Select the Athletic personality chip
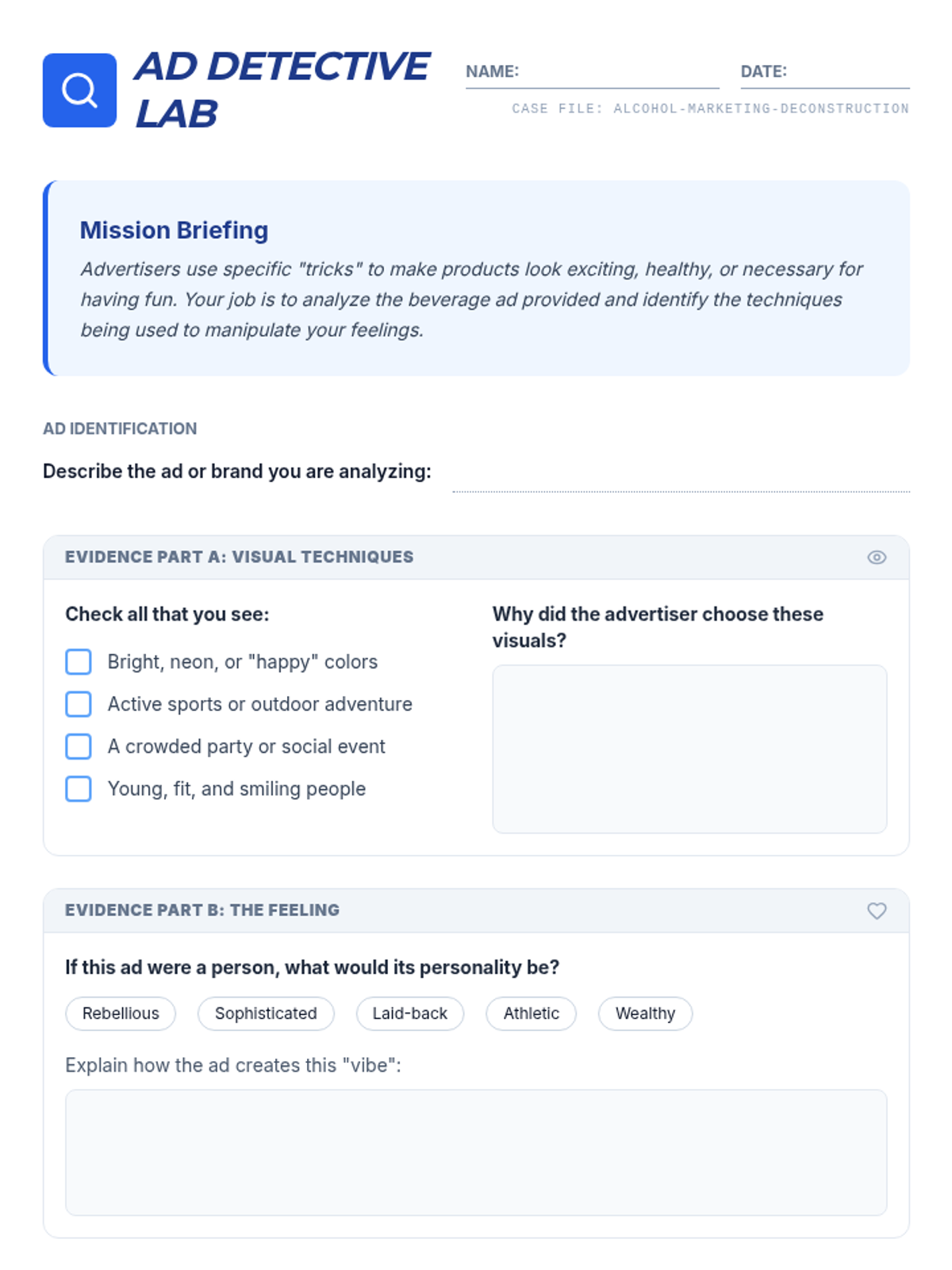 (x=532, y=1014)
